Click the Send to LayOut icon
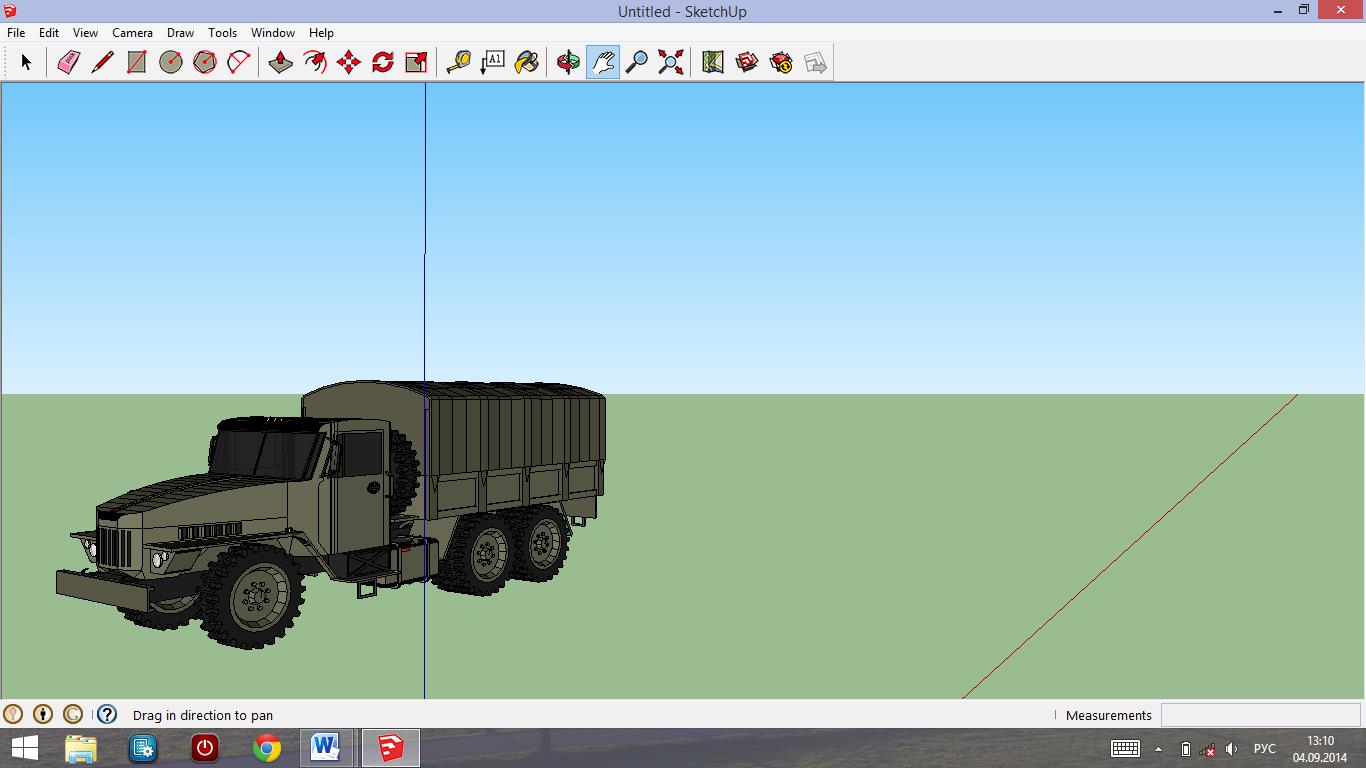 coord(815,62)
